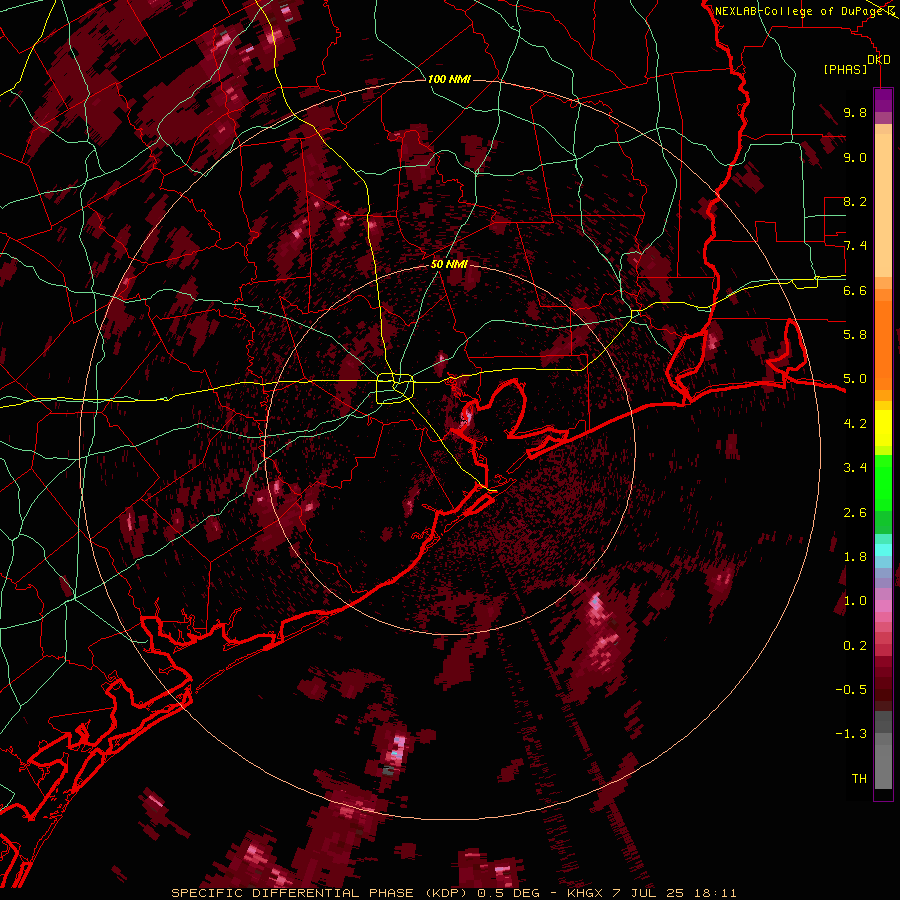Image resolution: width=900 pixels, height=900 pixels.
Task: Click the 50 NMI range ring label
Action: [449, 265]
